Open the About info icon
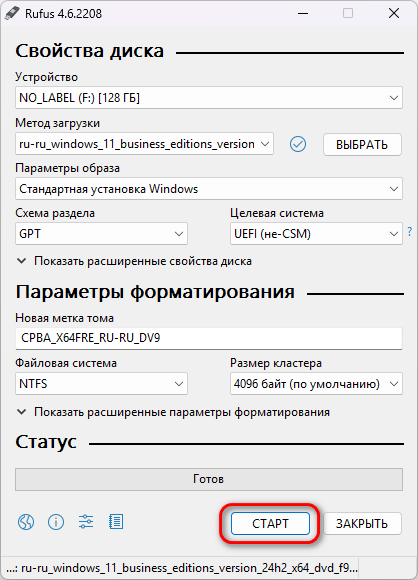Screen dimensions: 418x580 pos(56,522)
